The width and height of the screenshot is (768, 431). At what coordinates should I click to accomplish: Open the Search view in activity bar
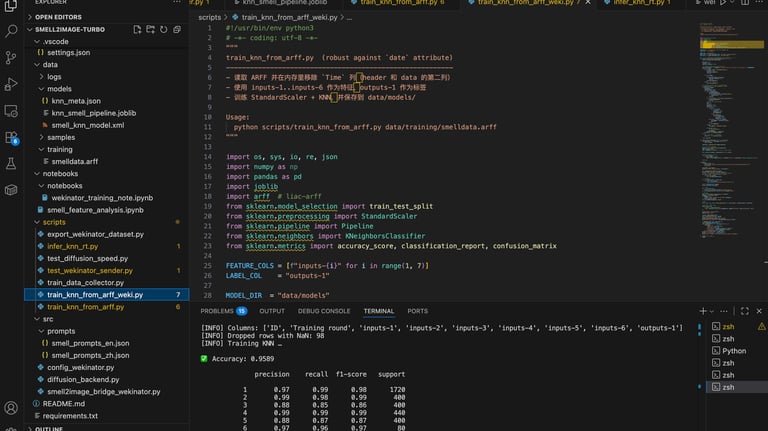[x=11, y=31]
